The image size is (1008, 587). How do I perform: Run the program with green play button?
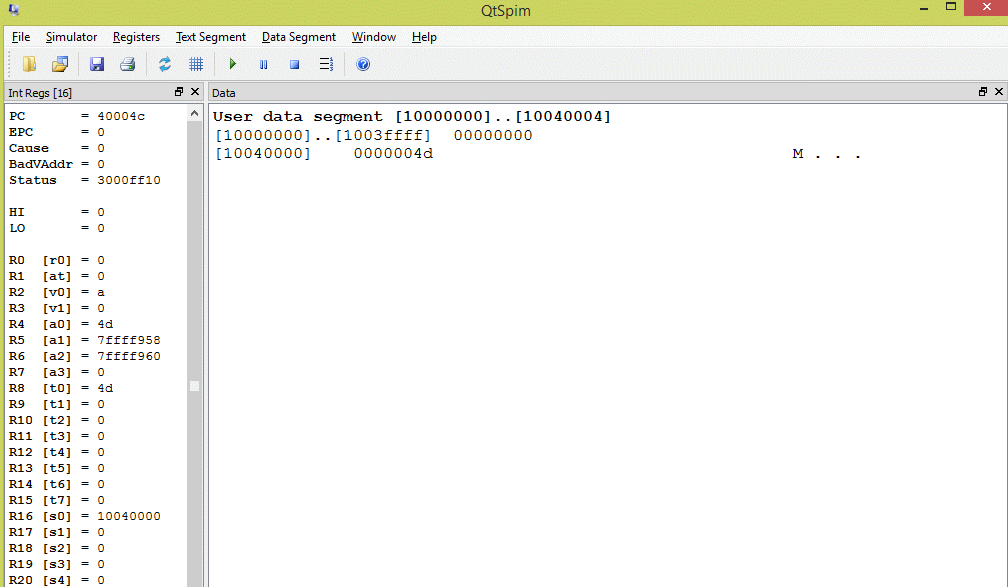233,64
